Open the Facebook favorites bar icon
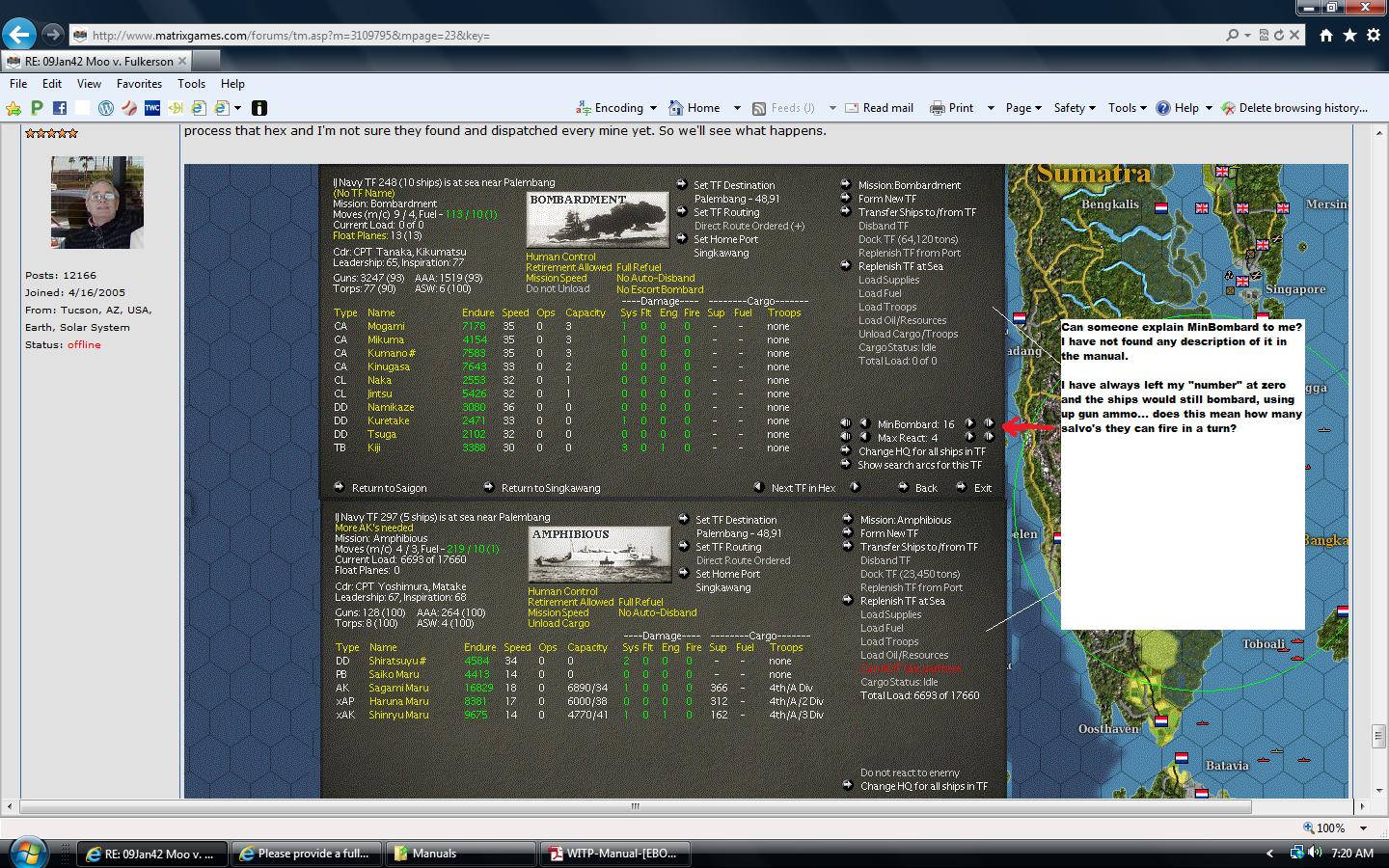Screen dimensions: 1389x868 coord(60,108)
